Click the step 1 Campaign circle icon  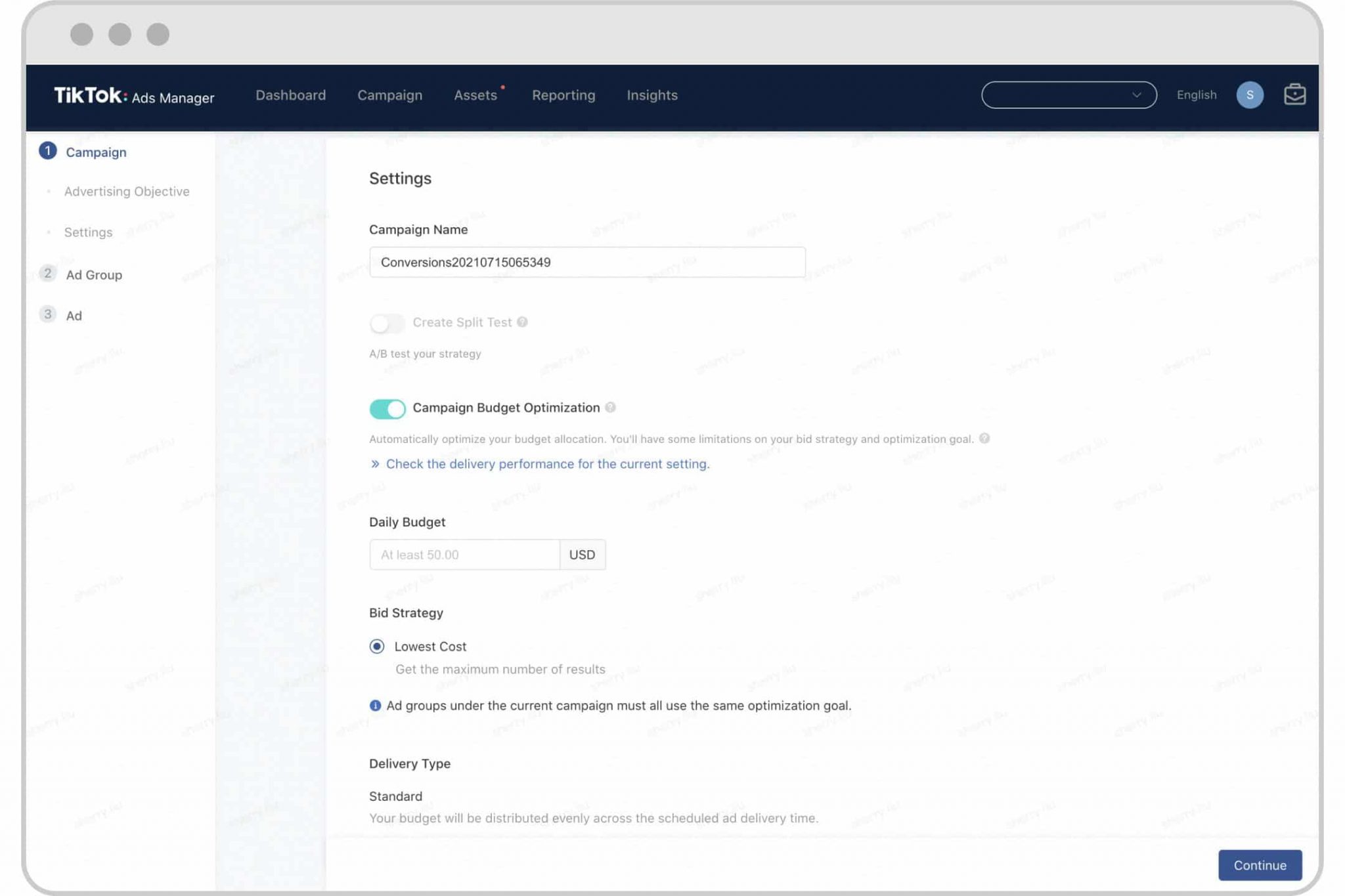pos(47,151)
